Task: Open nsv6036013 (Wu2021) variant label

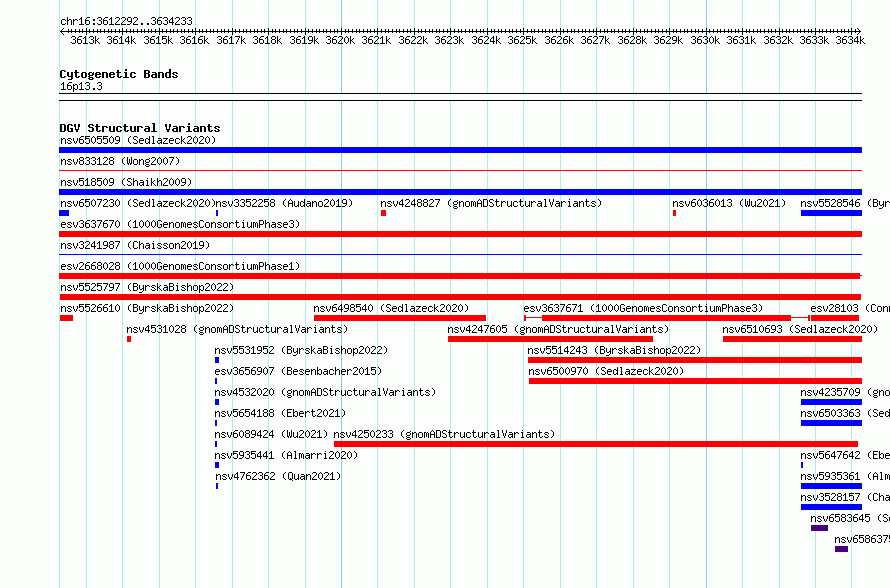Action: click(x=729, y=203)
